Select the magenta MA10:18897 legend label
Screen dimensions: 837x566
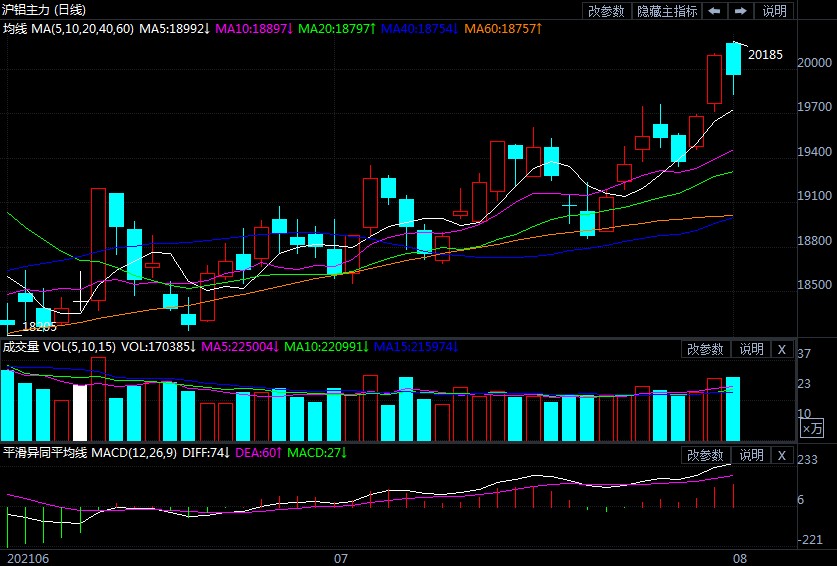[x=254, y=29]
